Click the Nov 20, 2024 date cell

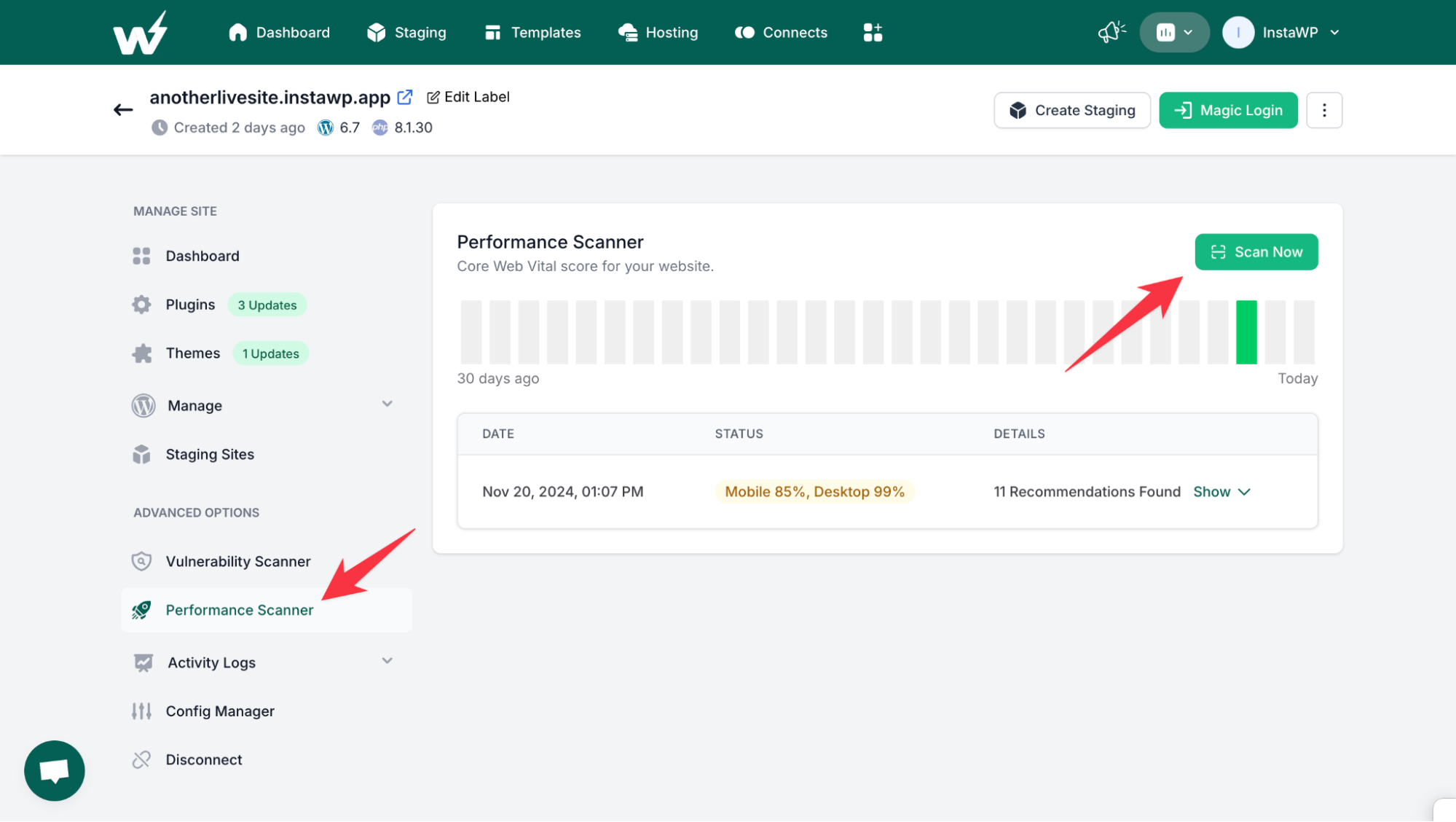click(x=563, y=492)
